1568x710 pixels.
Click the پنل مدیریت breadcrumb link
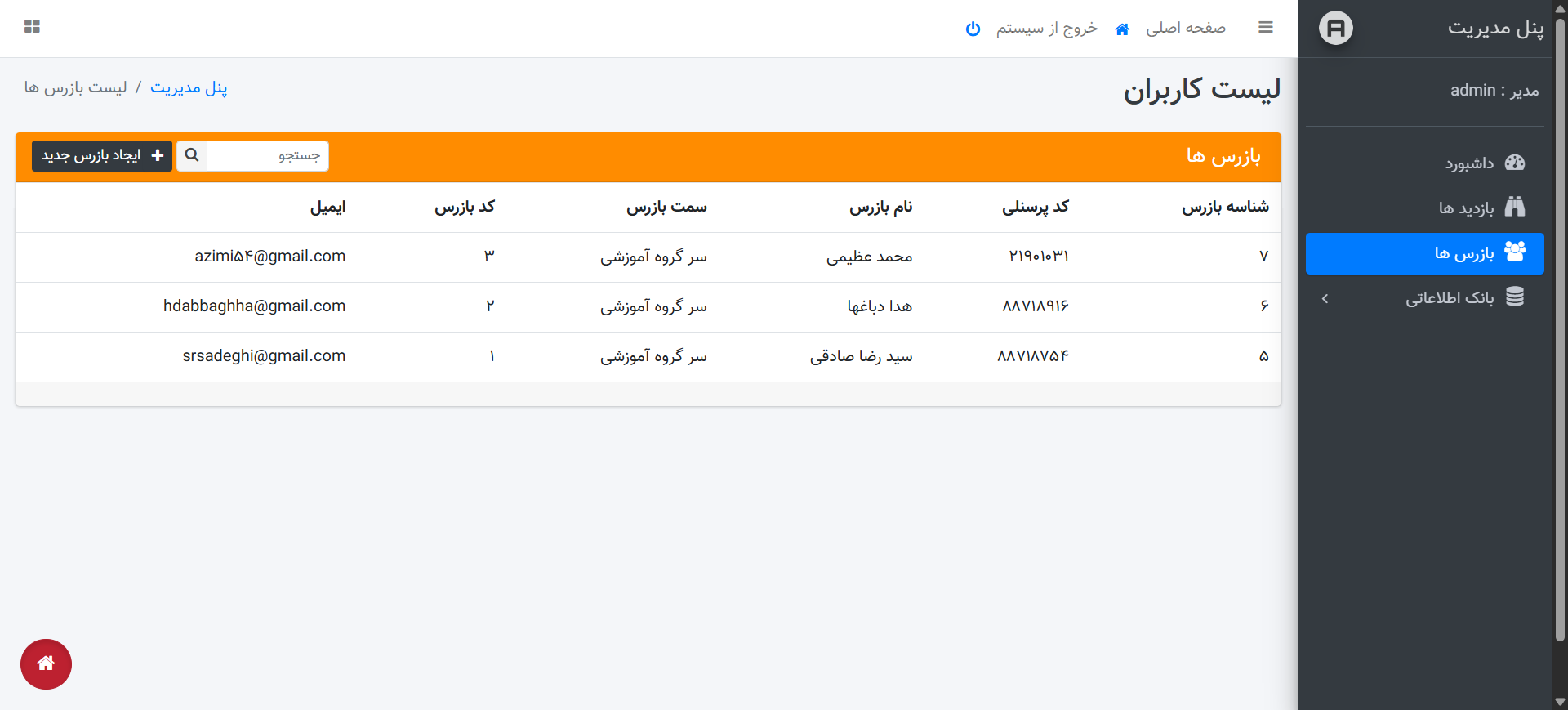pos(189,87)
